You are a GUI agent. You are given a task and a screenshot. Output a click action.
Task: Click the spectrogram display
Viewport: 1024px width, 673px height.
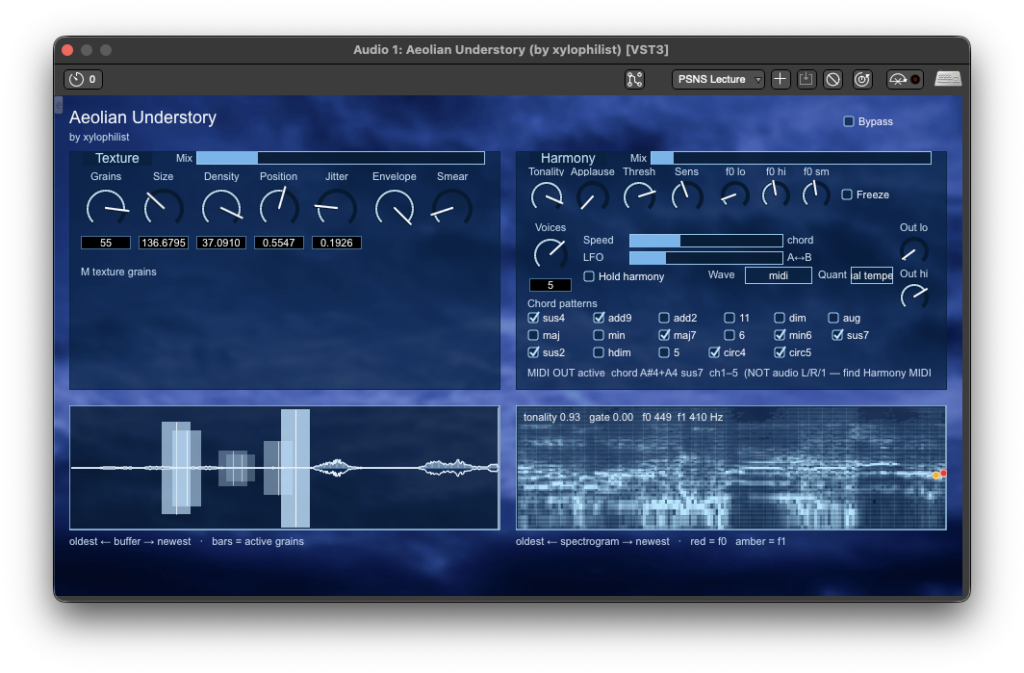[x=731, y=467]
